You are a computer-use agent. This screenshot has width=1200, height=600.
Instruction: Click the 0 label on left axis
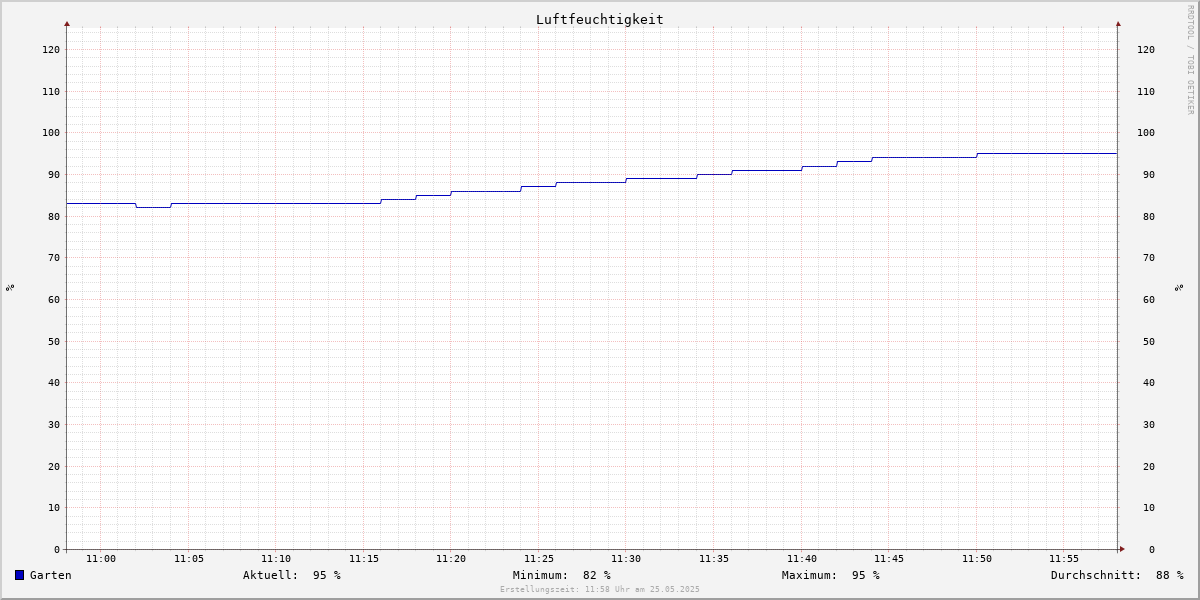[x=57, y=549]
